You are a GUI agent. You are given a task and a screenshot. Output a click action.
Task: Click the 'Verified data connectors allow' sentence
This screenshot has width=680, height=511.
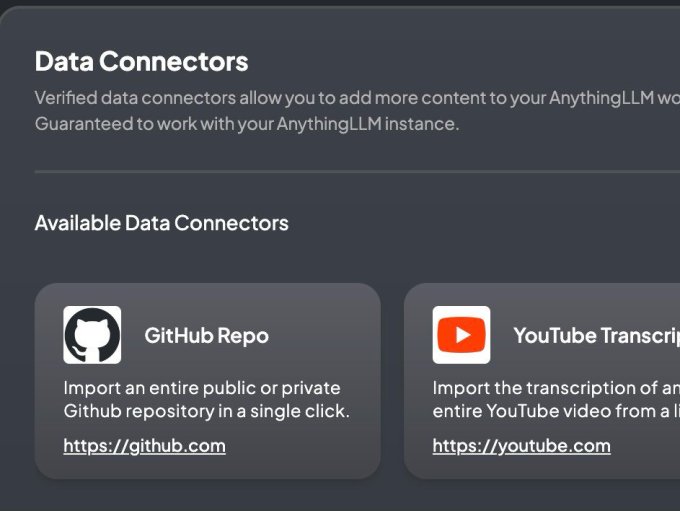click(300, 98)
